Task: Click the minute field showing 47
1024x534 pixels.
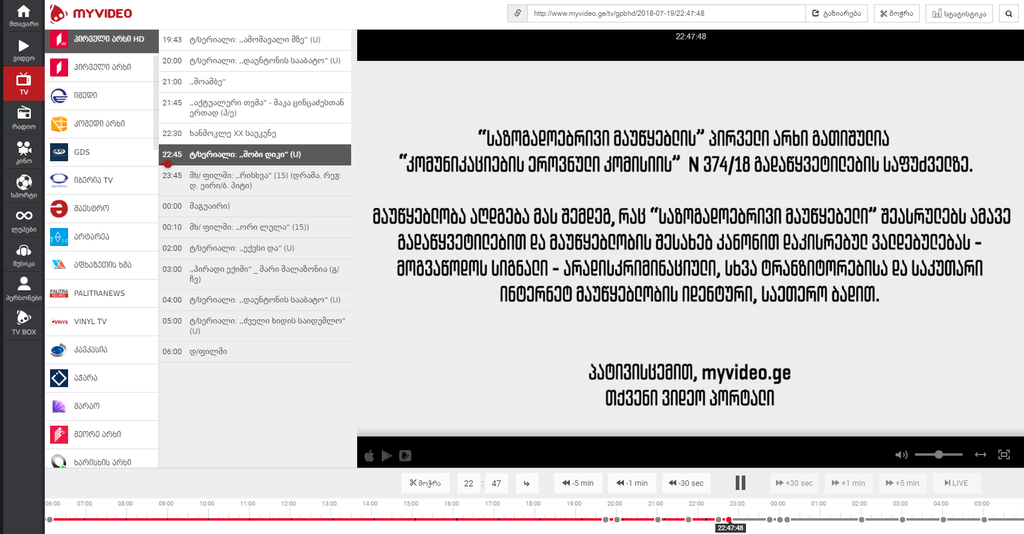Action: [x=496, y=483]
